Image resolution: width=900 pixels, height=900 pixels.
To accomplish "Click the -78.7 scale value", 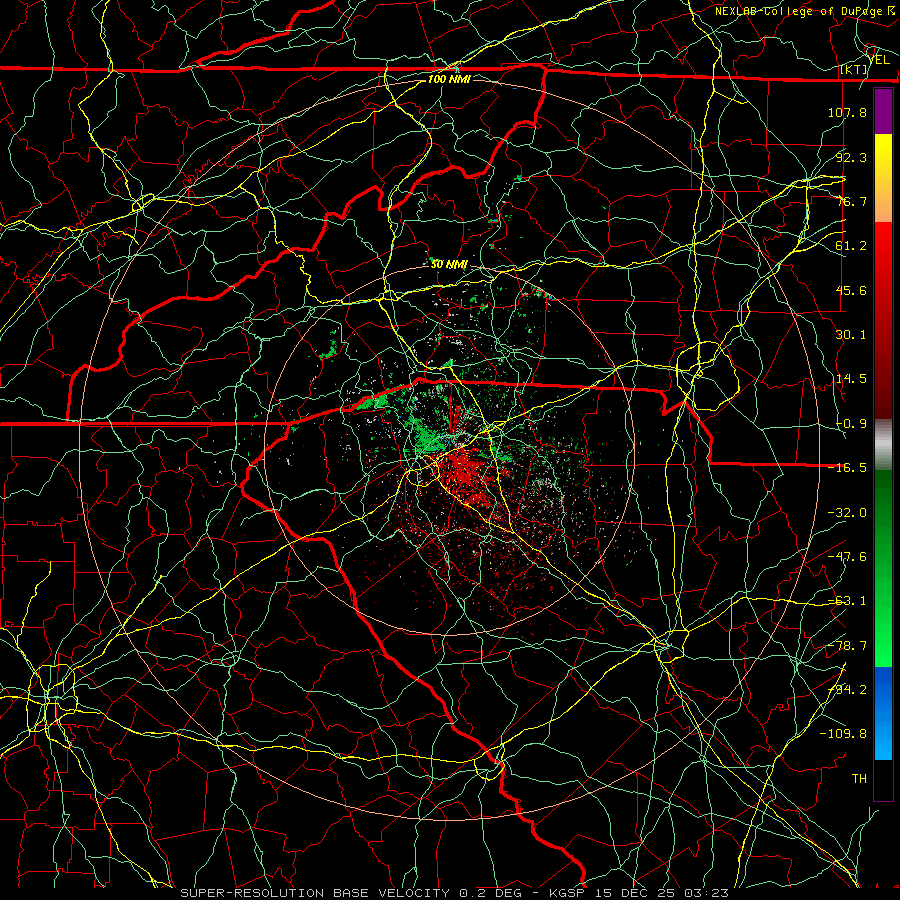I will coord(847,646).
